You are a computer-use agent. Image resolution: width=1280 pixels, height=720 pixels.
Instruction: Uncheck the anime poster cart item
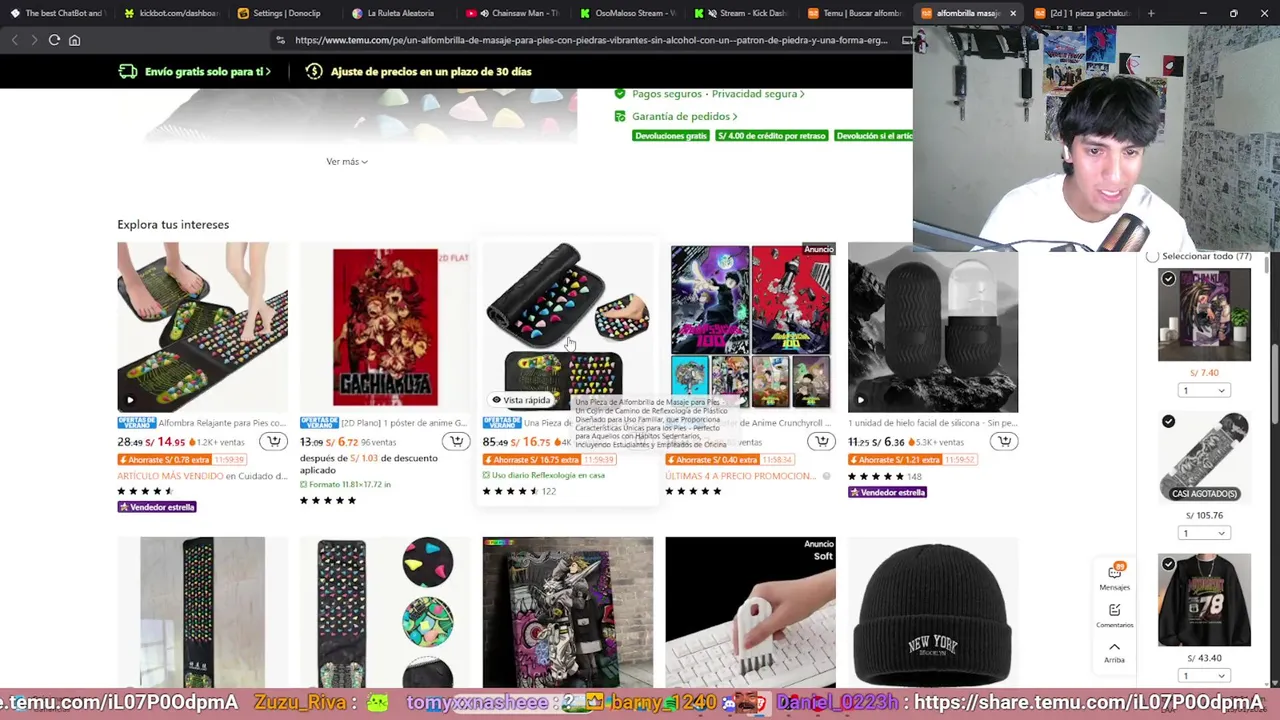pos(1168,279)
